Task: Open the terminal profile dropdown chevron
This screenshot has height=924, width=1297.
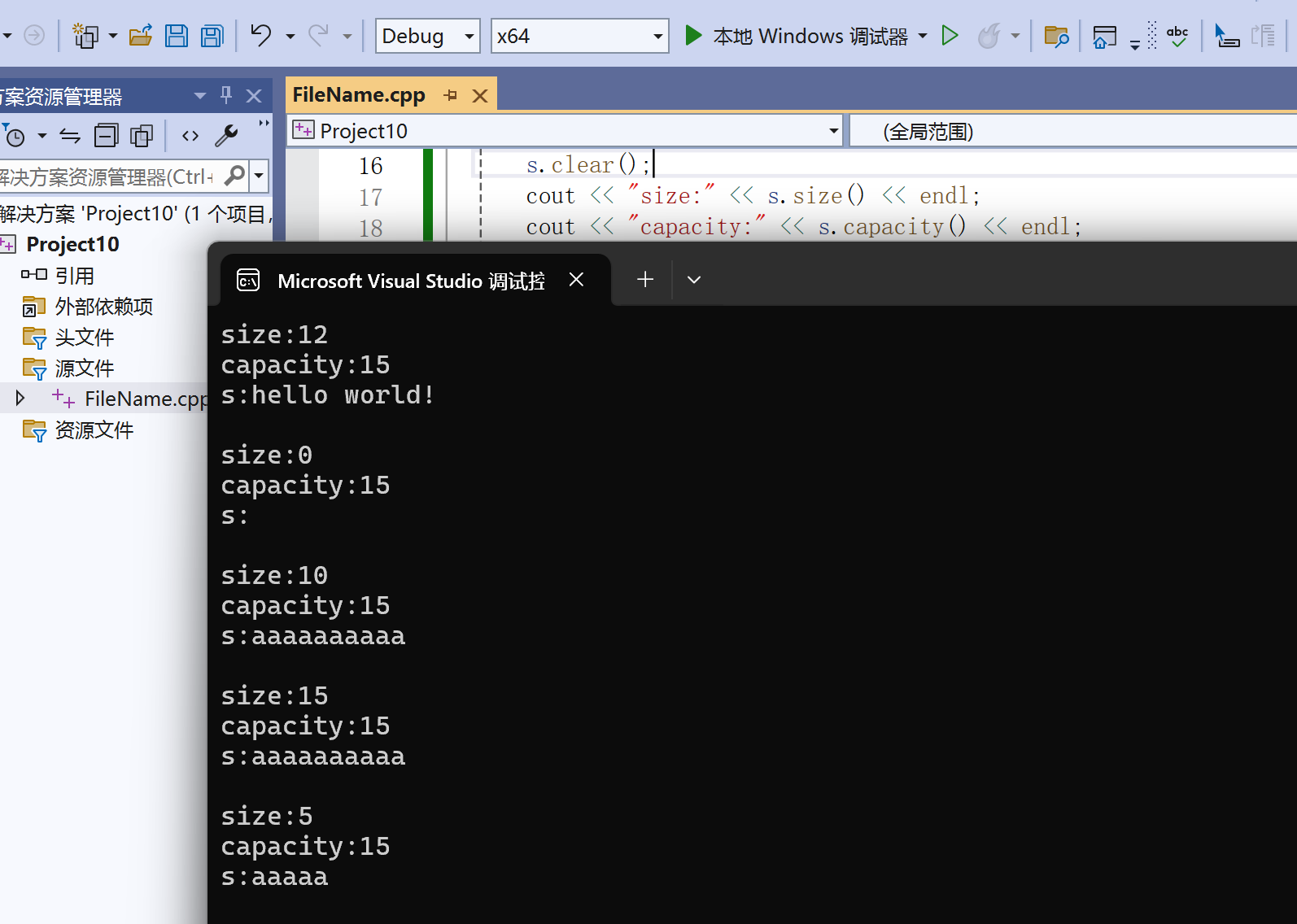Action: click(x=694, y=280)
